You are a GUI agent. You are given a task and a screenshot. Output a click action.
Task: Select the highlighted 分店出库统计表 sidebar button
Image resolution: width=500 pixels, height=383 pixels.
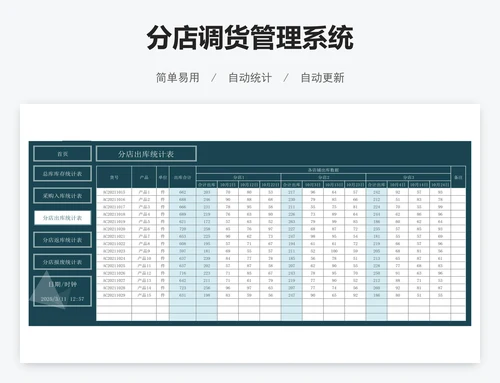[62, 218]
